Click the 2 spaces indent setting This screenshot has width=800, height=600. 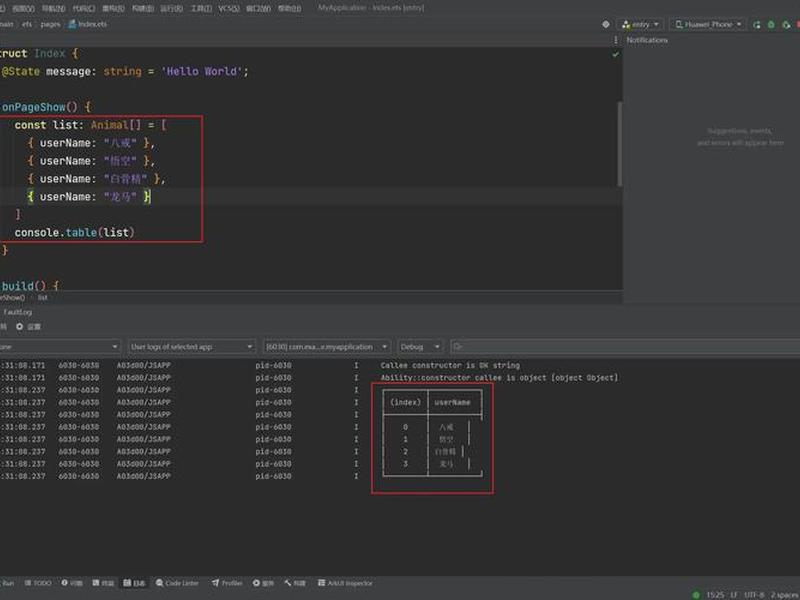tap(785, 595)
